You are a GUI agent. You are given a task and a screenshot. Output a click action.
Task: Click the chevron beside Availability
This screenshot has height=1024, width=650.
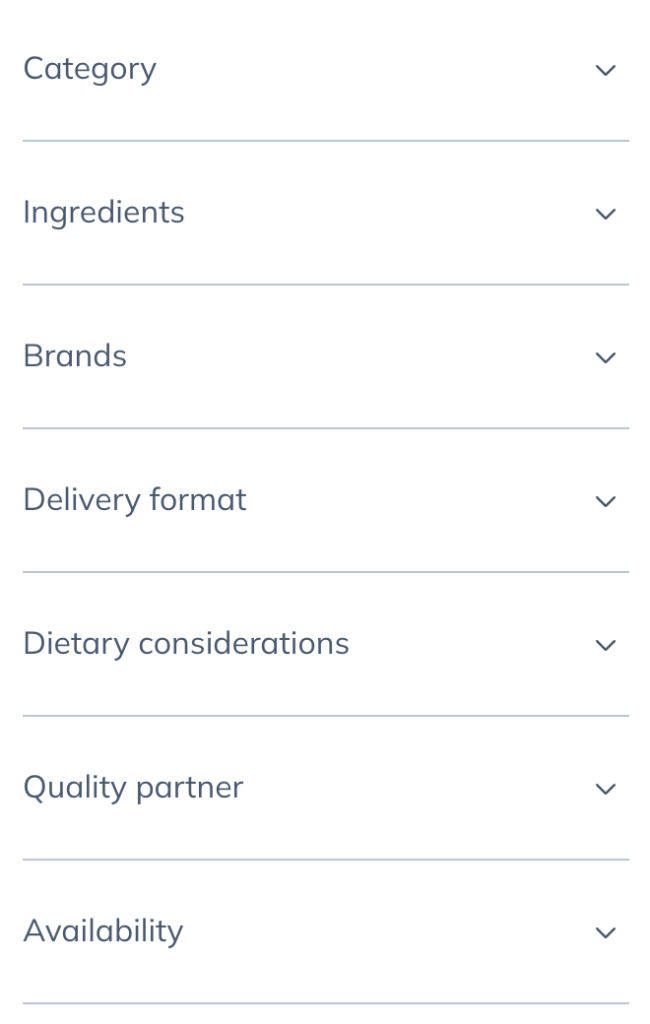click(604, 932)
